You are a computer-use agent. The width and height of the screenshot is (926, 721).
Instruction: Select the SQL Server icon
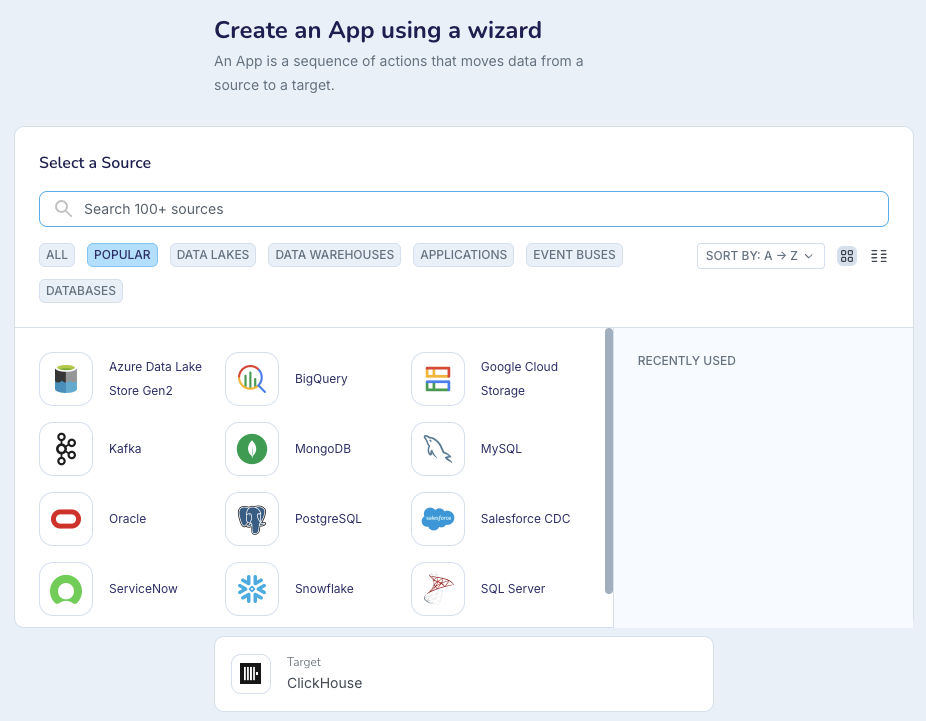[x=438, y=589]
